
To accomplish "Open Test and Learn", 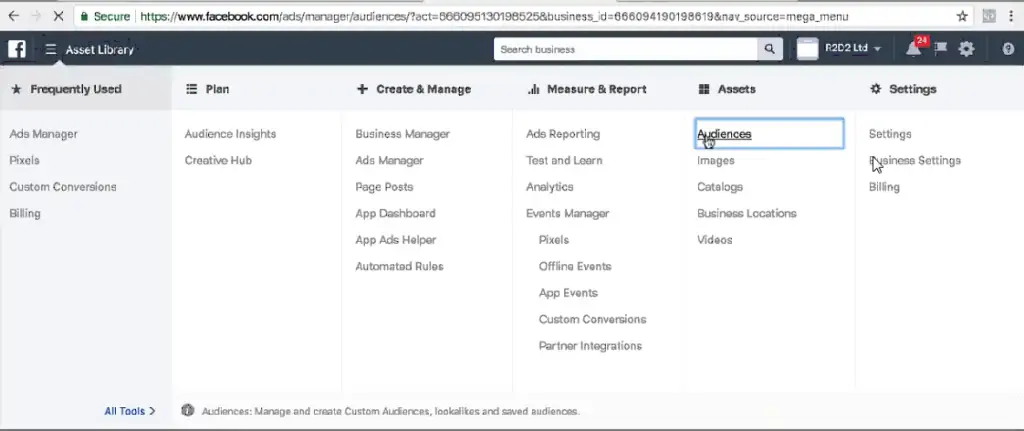I will (x=564, y=160).
